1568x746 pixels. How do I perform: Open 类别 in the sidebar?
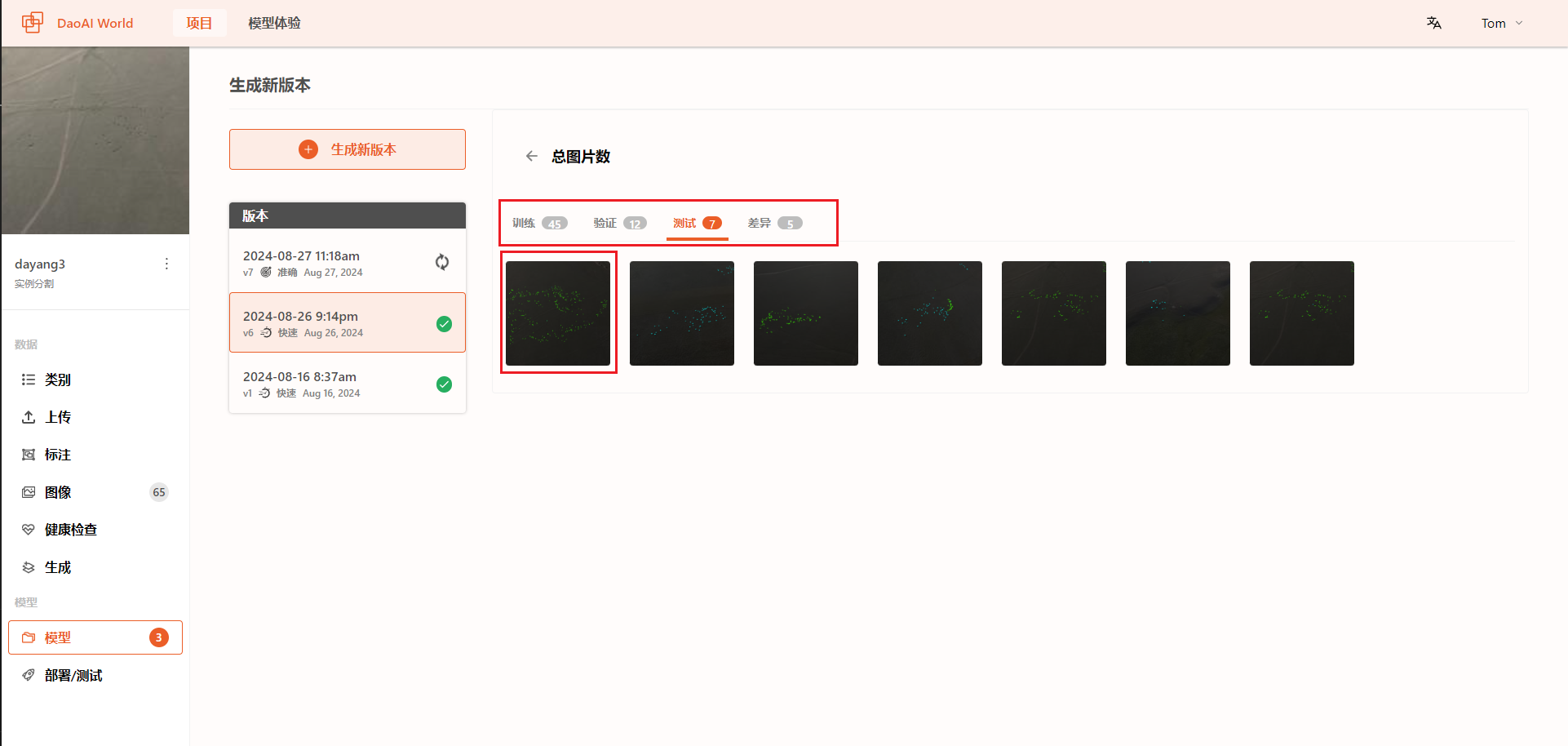click(95, 380)
